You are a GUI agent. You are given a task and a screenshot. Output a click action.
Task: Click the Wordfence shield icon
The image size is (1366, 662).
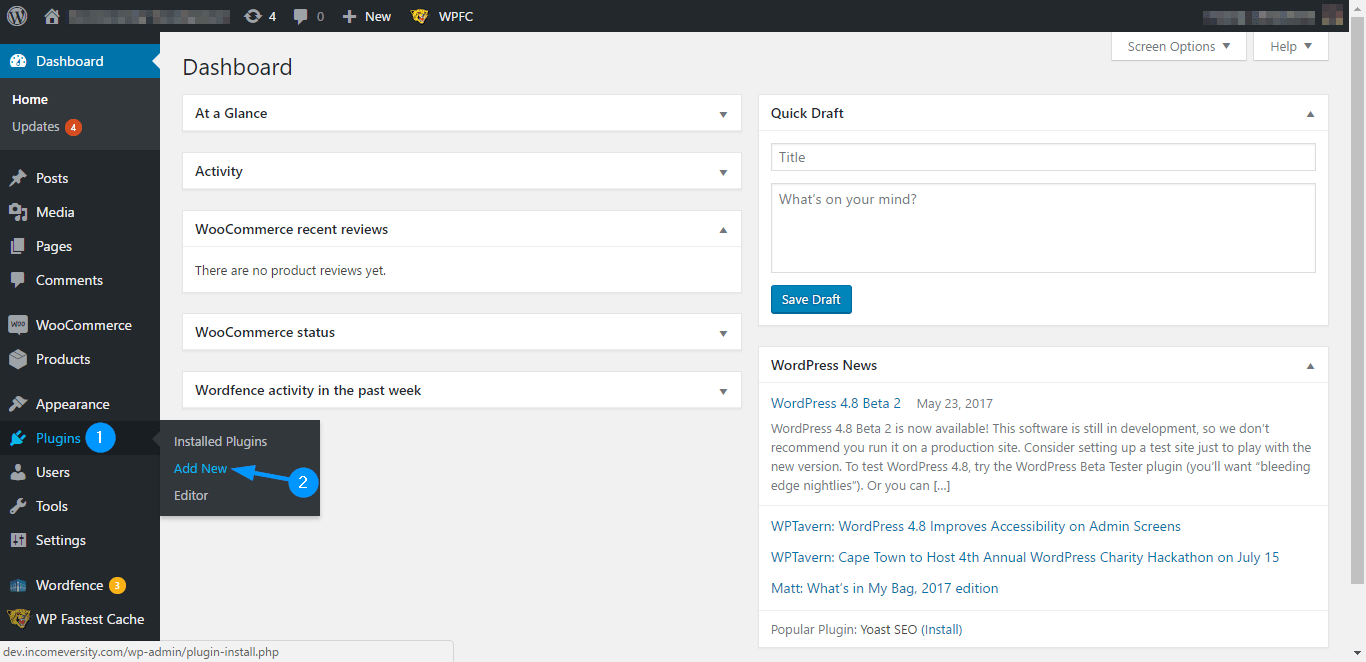click(18, 585)
